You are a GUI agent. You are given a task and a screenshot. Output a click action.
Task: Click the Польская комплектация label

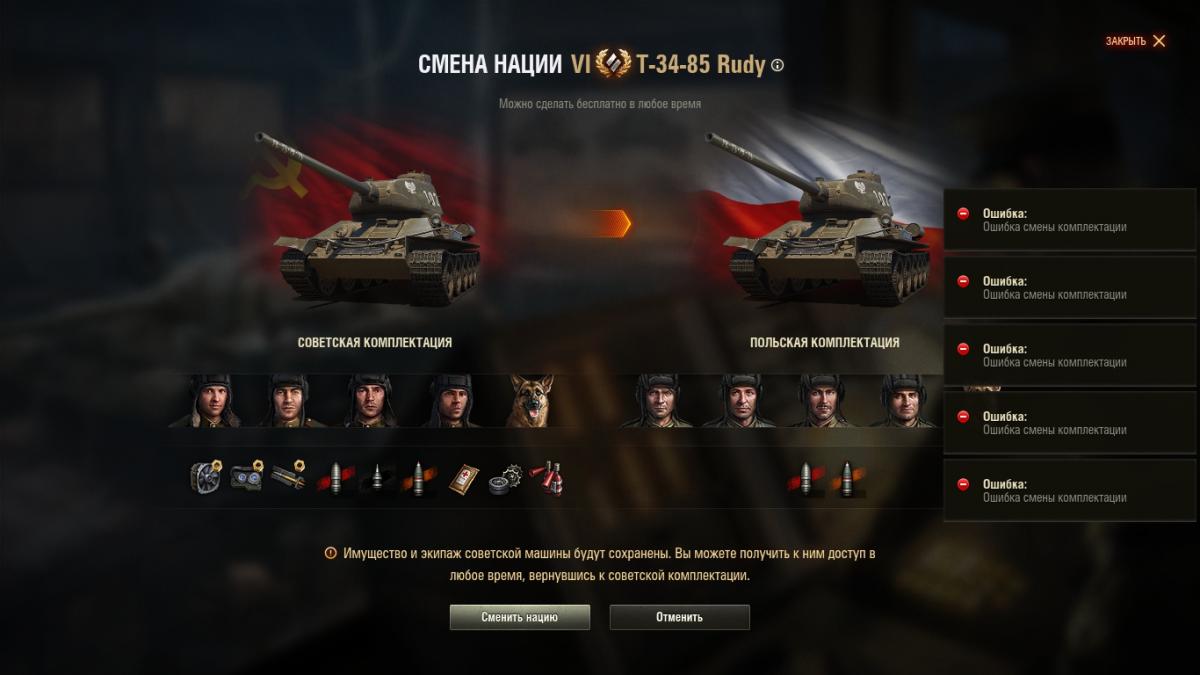pyautogui.click(x=825, y=342)
